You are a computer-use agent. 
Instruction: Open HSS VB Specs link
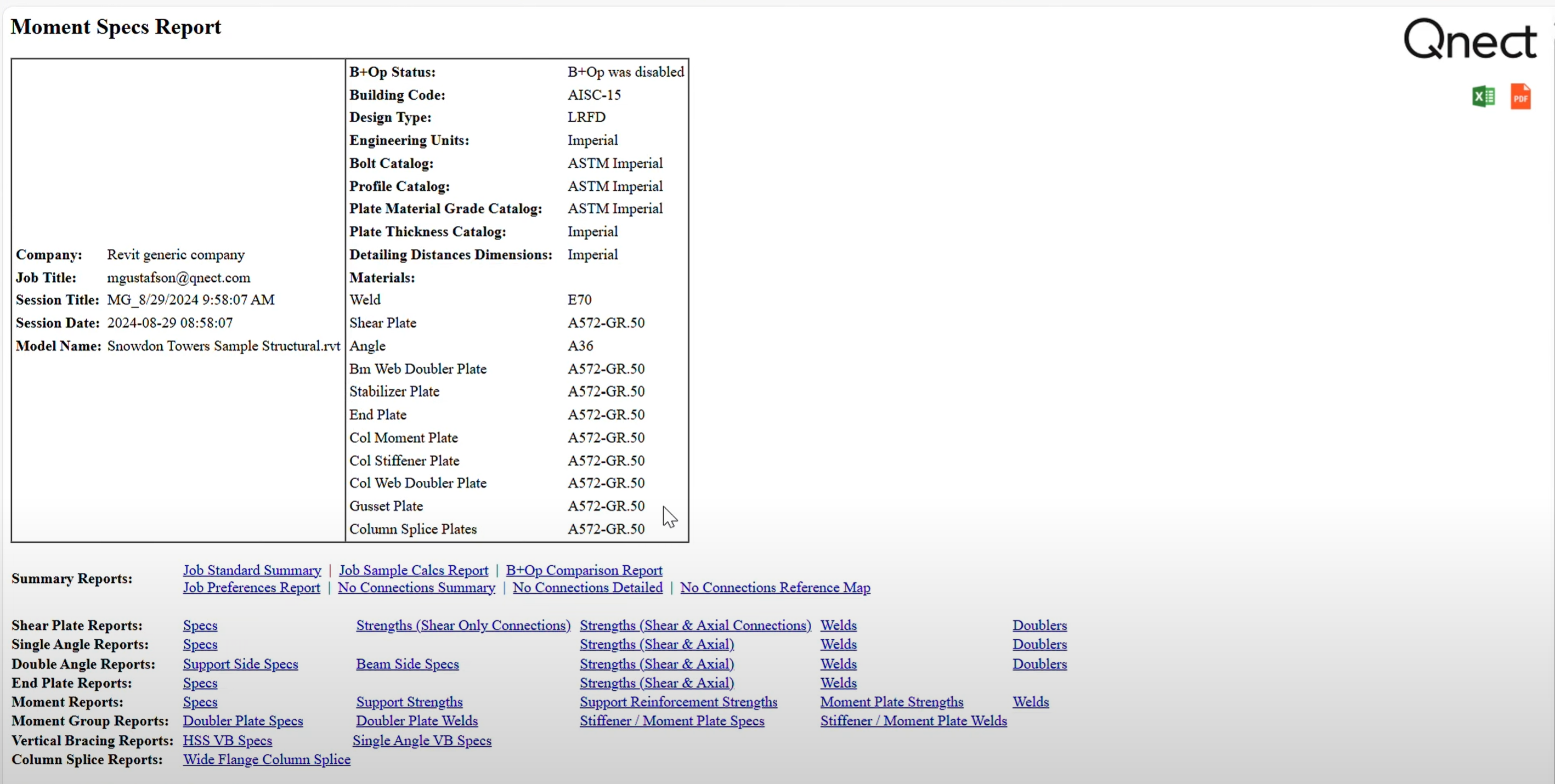pos(227,741)
